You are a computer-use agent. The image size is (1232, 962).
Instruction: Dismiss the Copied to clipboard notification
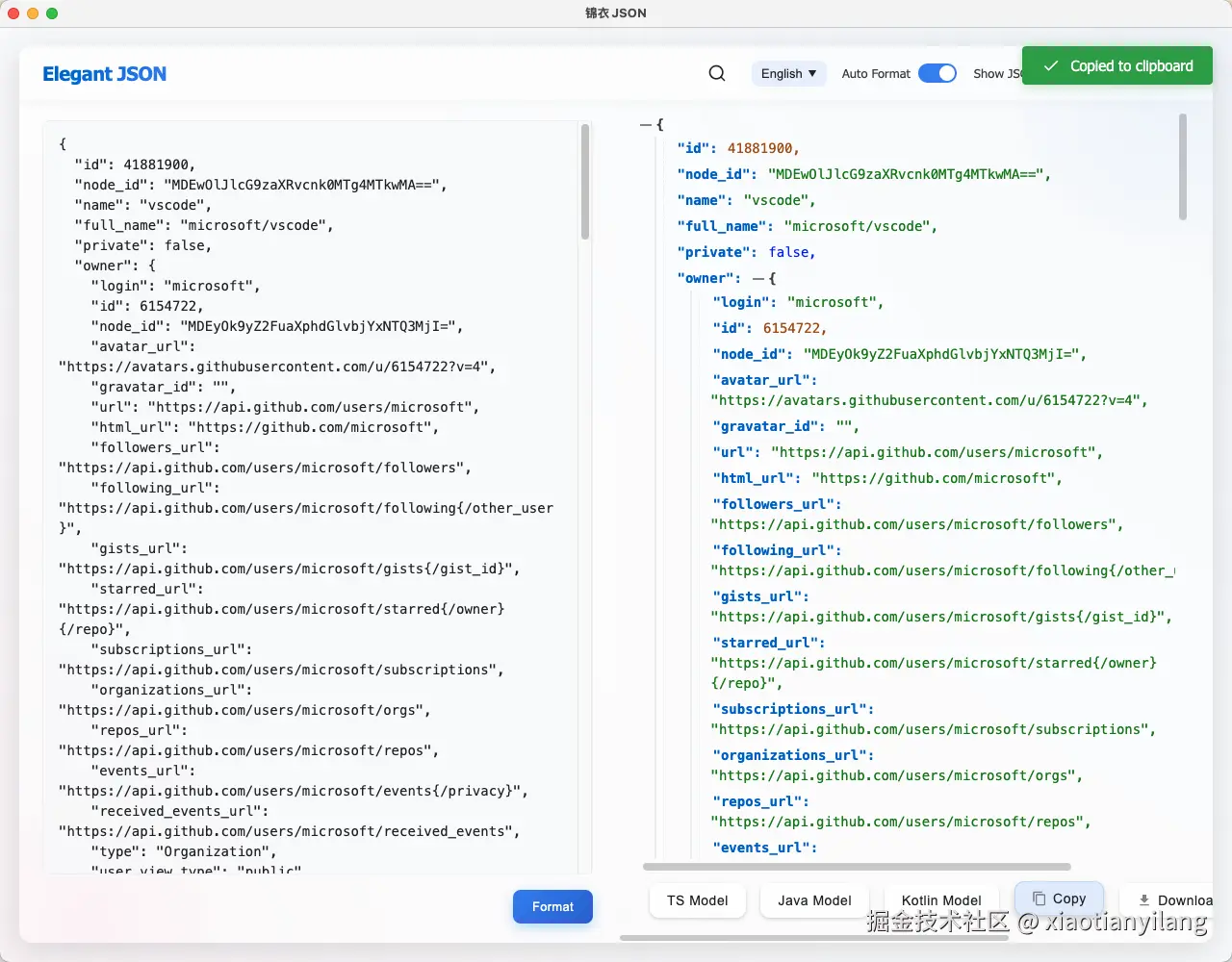1117,66
